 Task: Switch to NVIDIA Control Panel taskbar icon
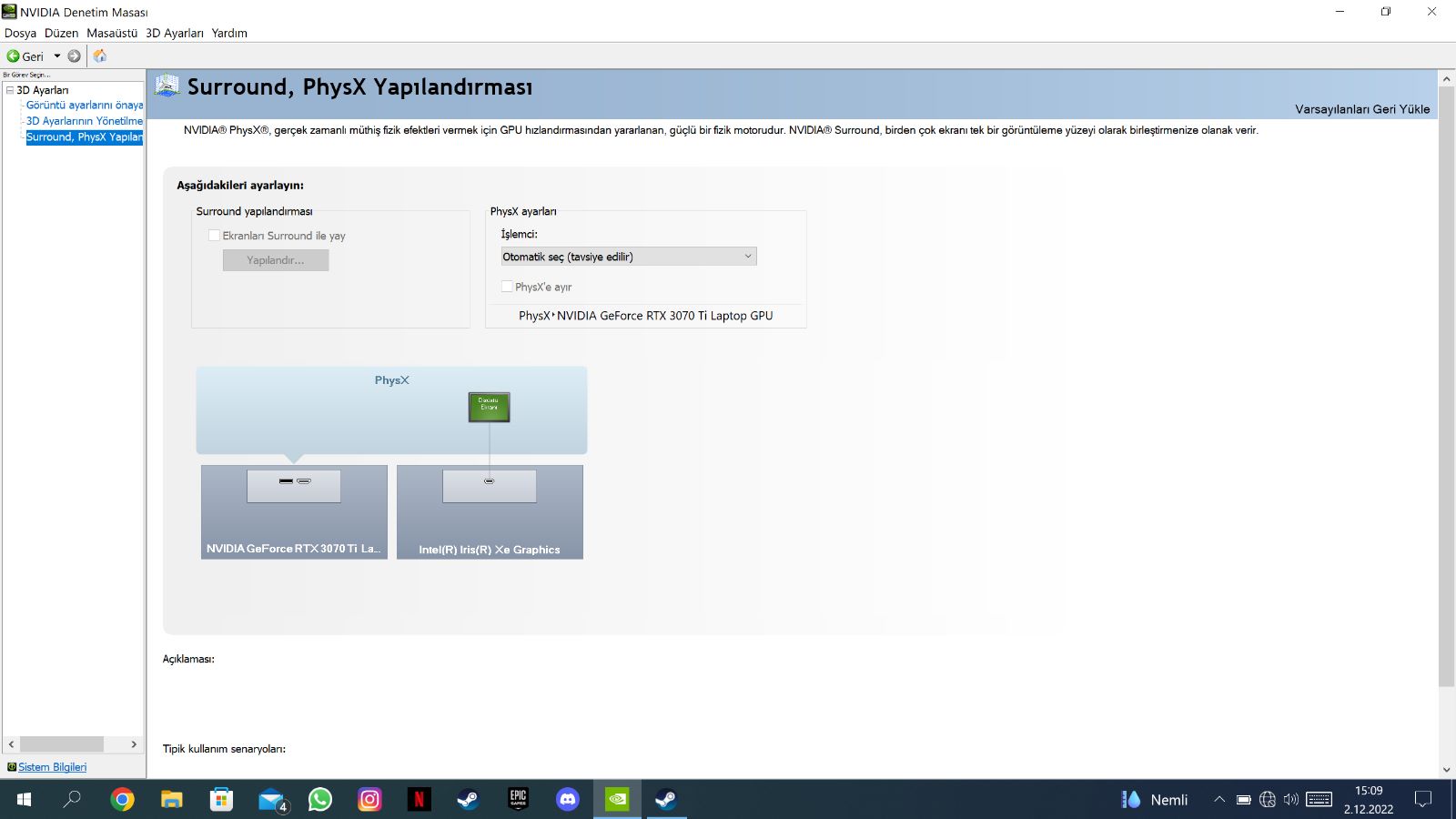pos(617,800)
